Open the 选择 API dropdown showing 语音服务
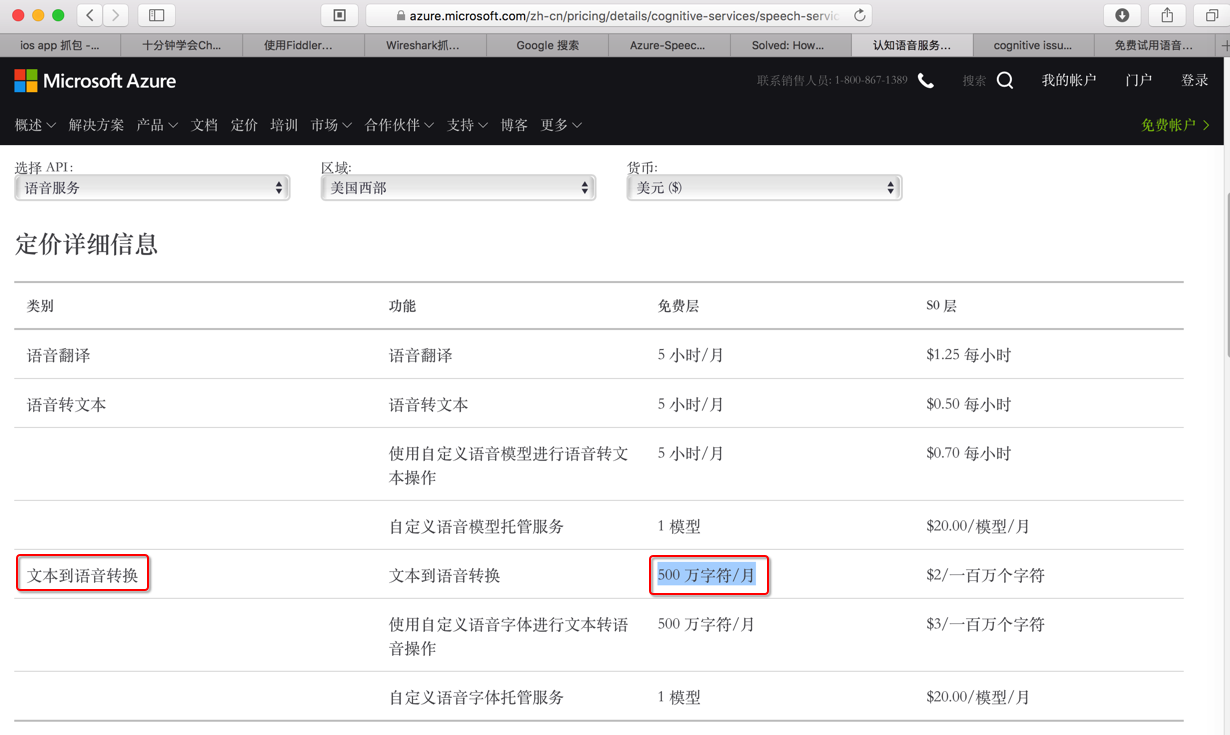This screenshot has width=1230, height=735. (x=152, y=188)
